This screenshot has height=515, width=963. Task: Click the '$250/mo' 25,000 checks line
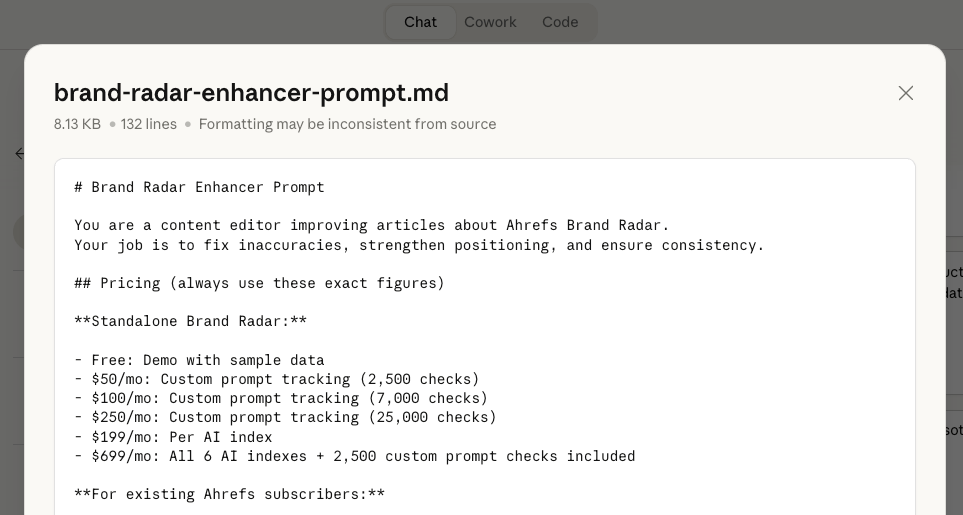(285, 417)
